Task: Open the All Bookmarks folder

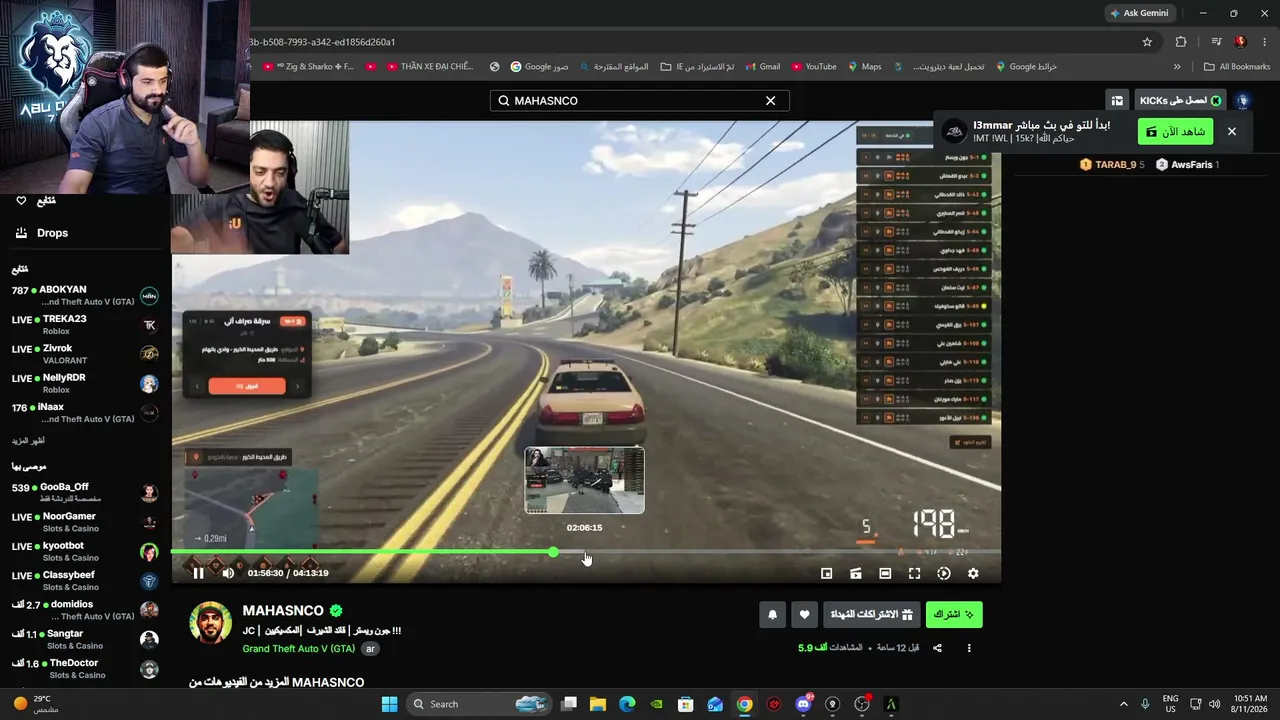Action: (x=1237, y=67)
